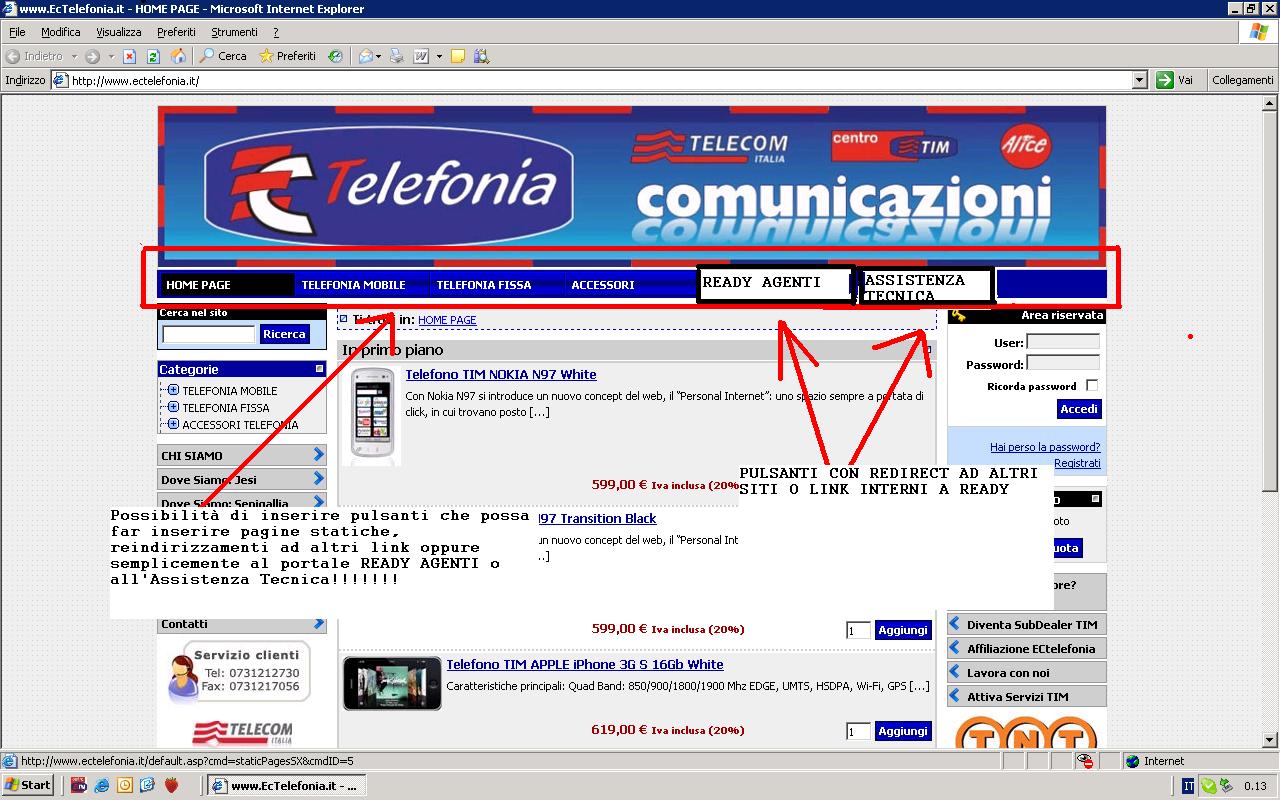Viewport: 1280px width, 800px height.
Task: Click the page vertical scrollbar down arrow
Action: [1270, 741]
